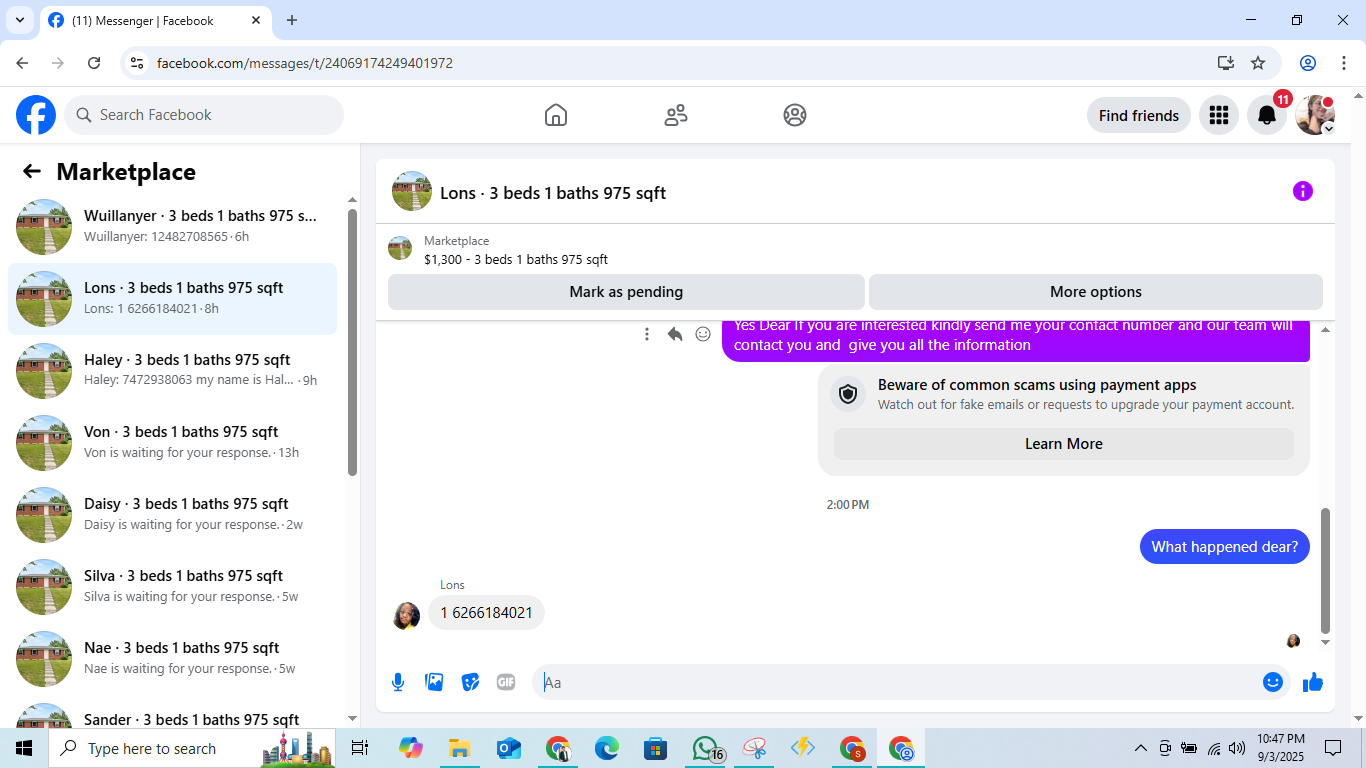Screen dimensions: 1366x768
Task: Open the More options menu
Action: coord(1096,292)
